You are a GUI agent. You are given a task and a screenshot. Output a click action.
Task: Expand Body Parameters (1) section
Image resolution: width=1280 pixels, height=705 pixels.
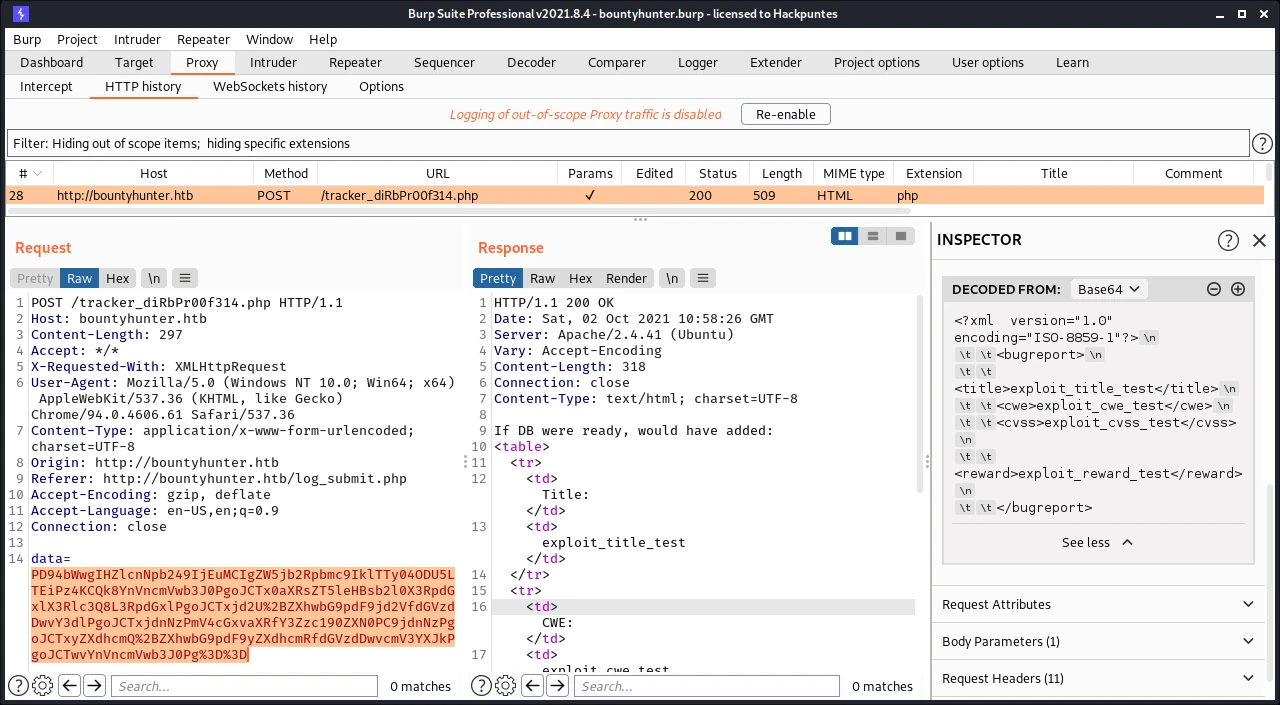tap(1097, 641)
